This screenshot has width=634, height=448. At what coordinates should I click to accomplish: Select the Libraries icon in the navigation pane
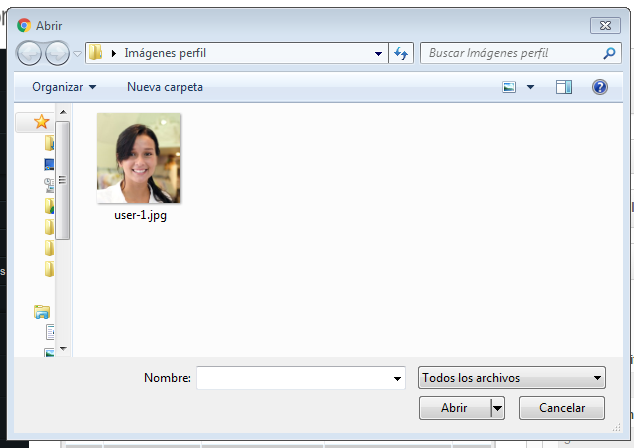tap(42, 312)
